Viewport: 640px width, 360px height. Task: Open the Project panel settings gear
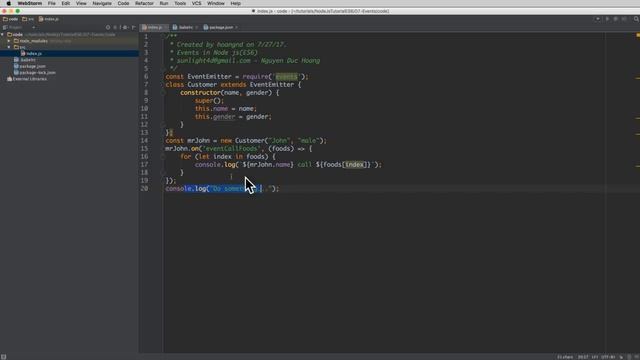125,27
